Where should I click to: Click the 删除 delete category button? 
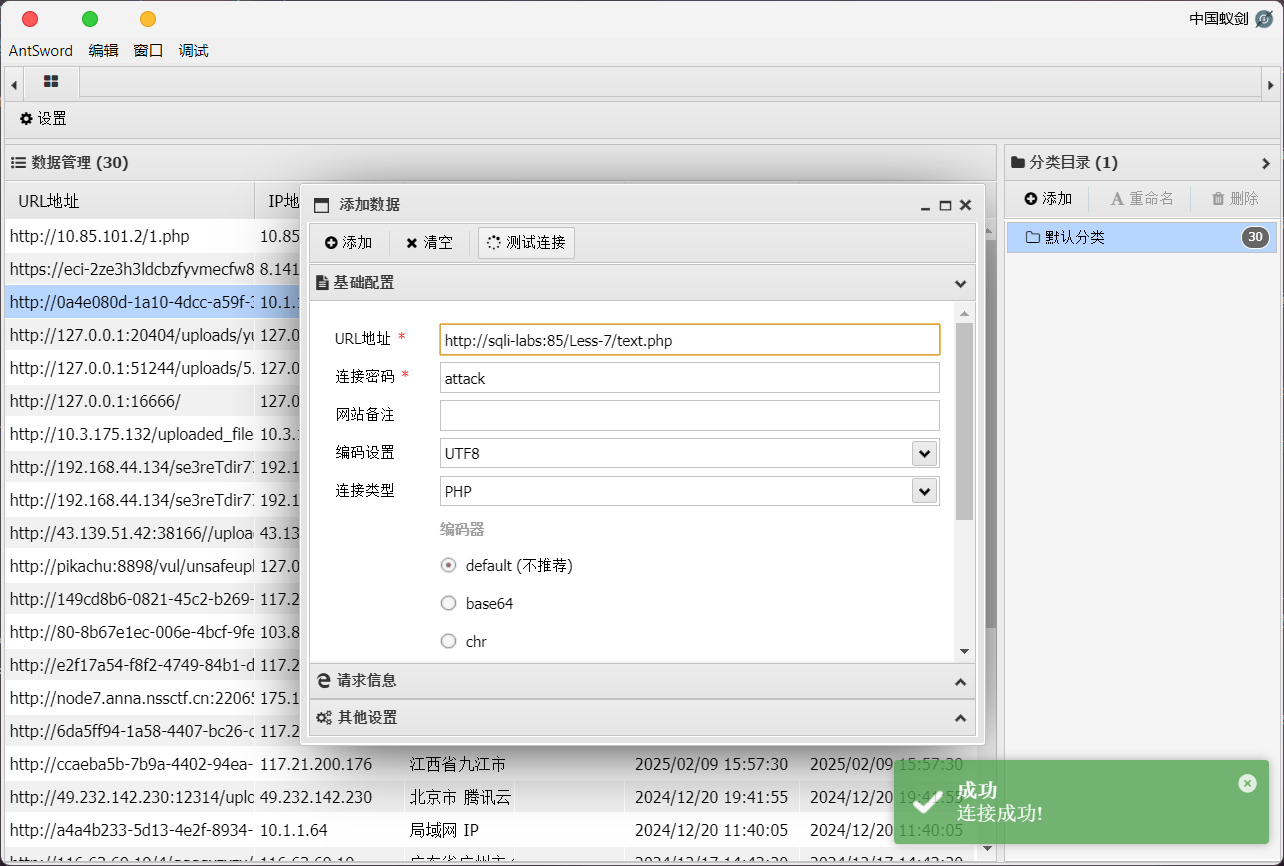(1235, 198)
